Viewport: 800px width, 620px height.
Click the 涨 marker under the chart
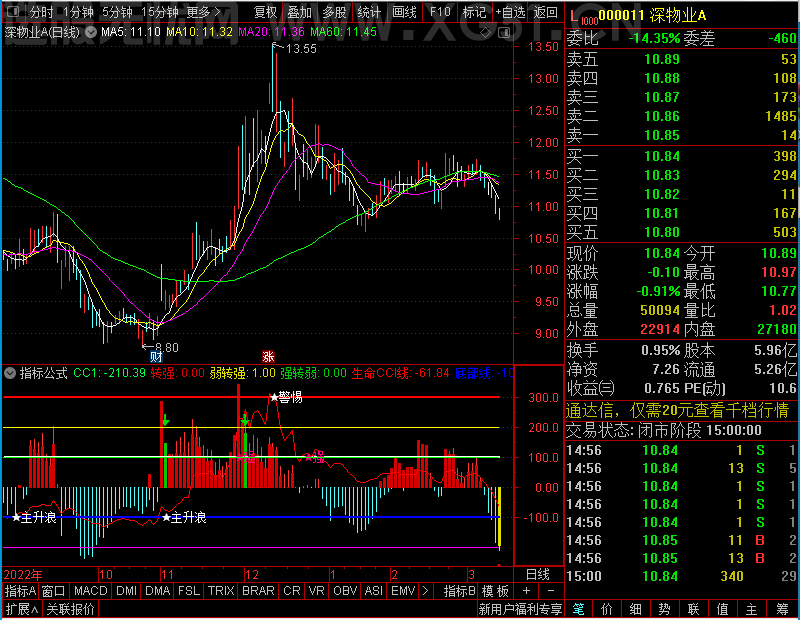pos(268,357)
